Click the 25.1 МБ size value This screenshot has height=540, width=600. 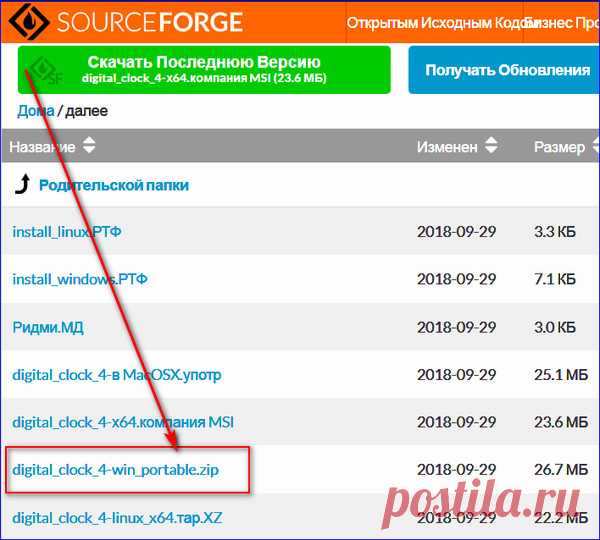(x=561, y=375)
